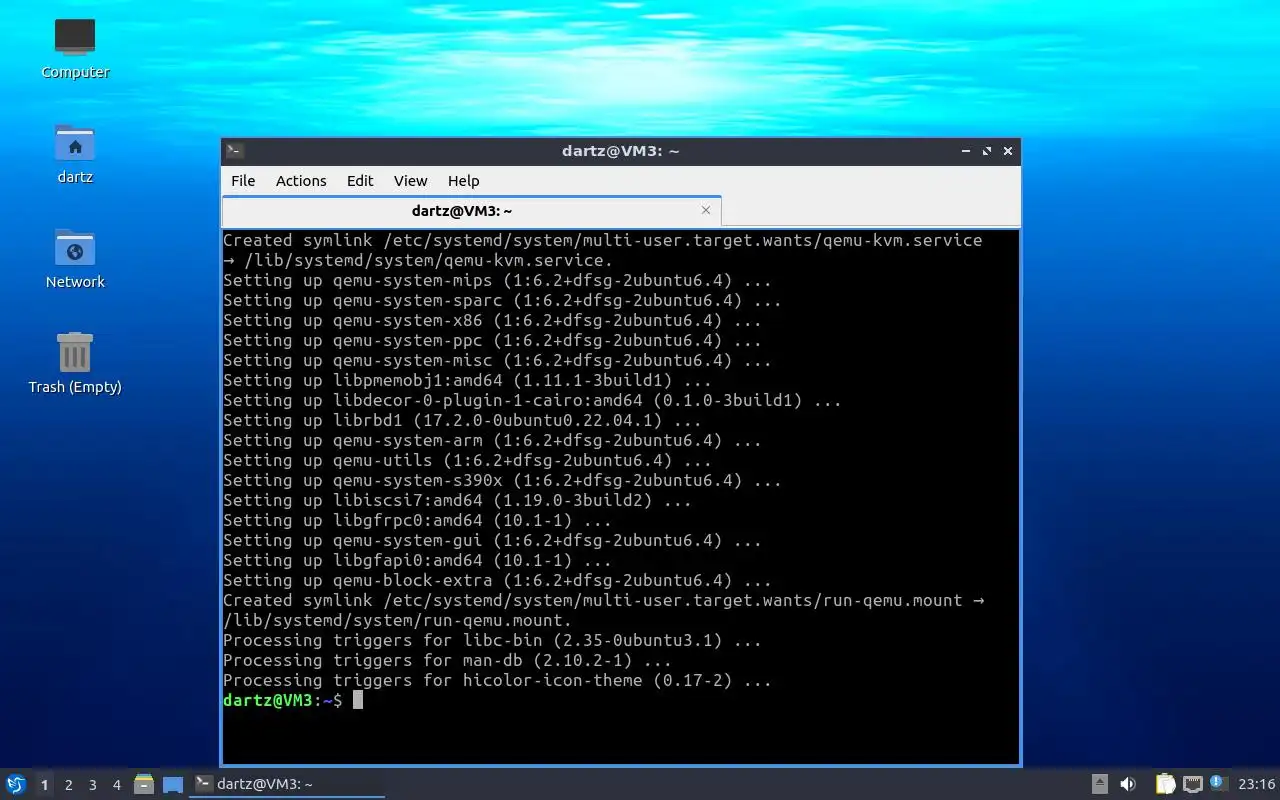The width and height of the screenshot is (1280, 800).
Task: Select the dartz home folder icon
Action: [75, 153]
